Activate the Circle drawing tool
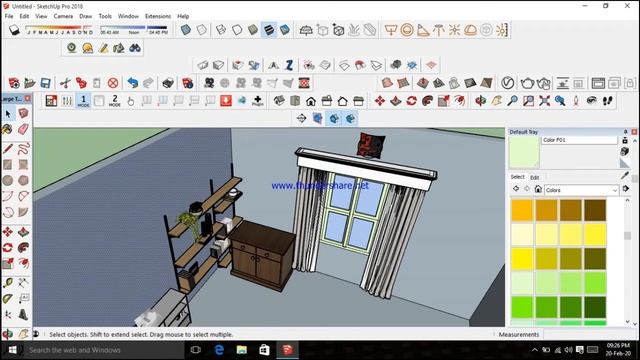The height and width of the screenshot is (360, 640). click(x=8, y=180)
